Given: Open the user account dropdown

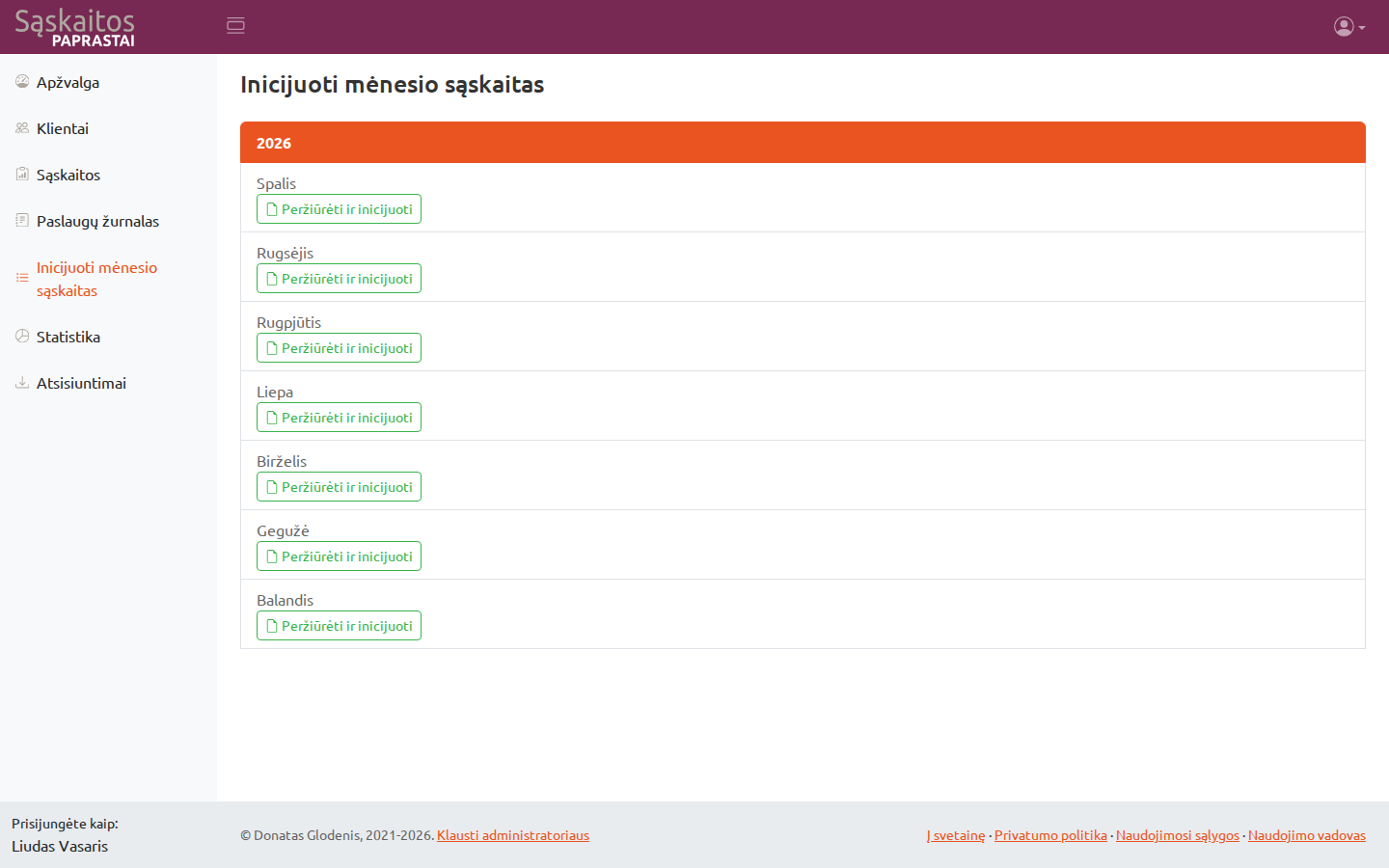Looking at the screenshot, I should click(1349, 27).
